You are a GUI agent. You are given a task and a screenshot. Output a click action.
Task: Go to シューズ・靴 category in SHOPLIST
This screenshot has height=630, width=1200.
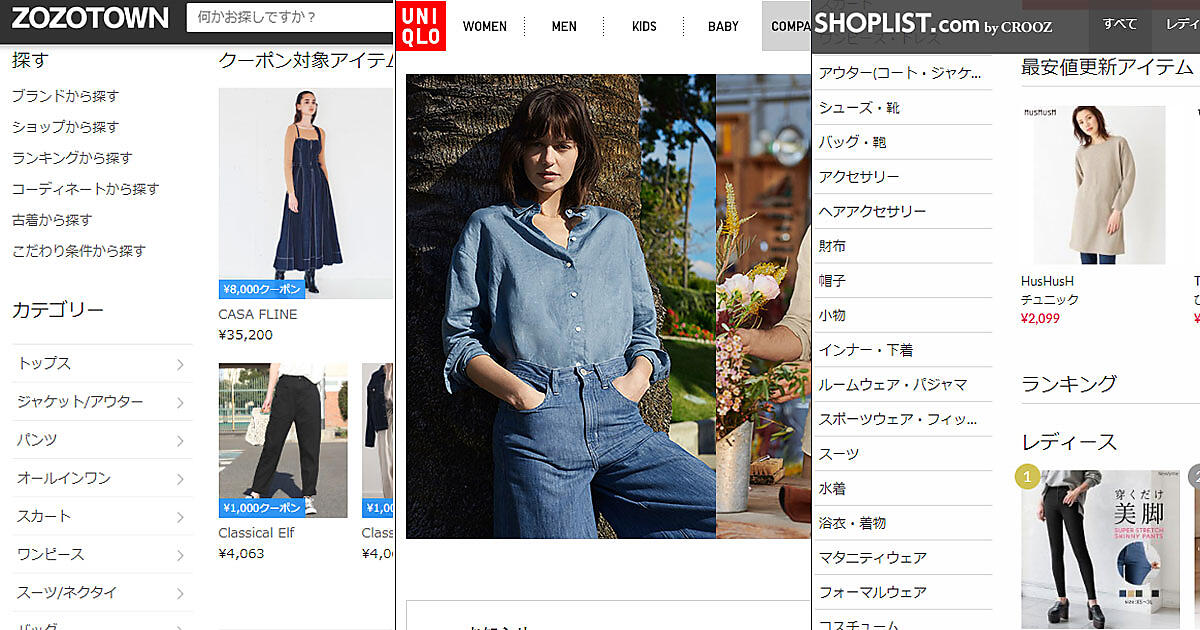coord(859,108)
